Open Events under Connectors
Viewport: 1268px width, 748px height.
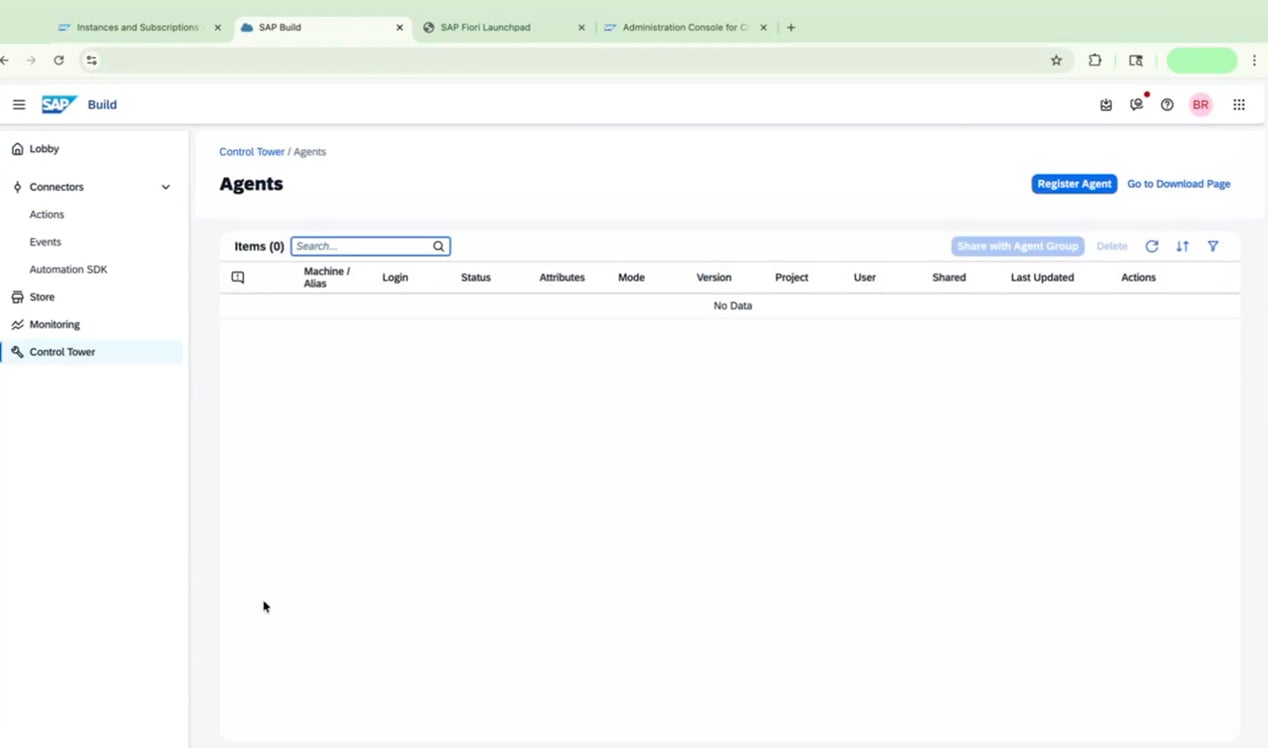[45, 242]
